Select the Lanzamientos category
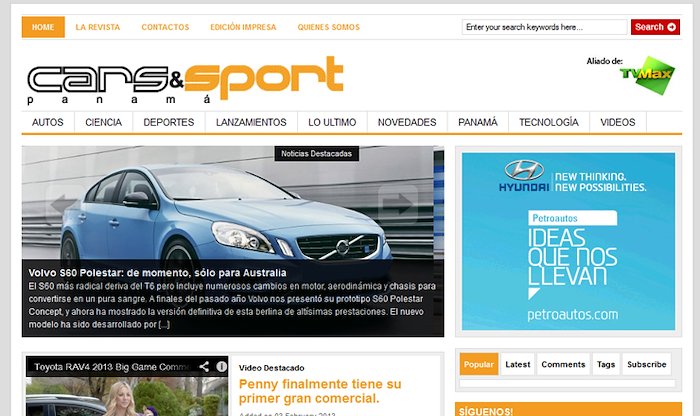This screenshot has height=416, width=700. (251, 122)
